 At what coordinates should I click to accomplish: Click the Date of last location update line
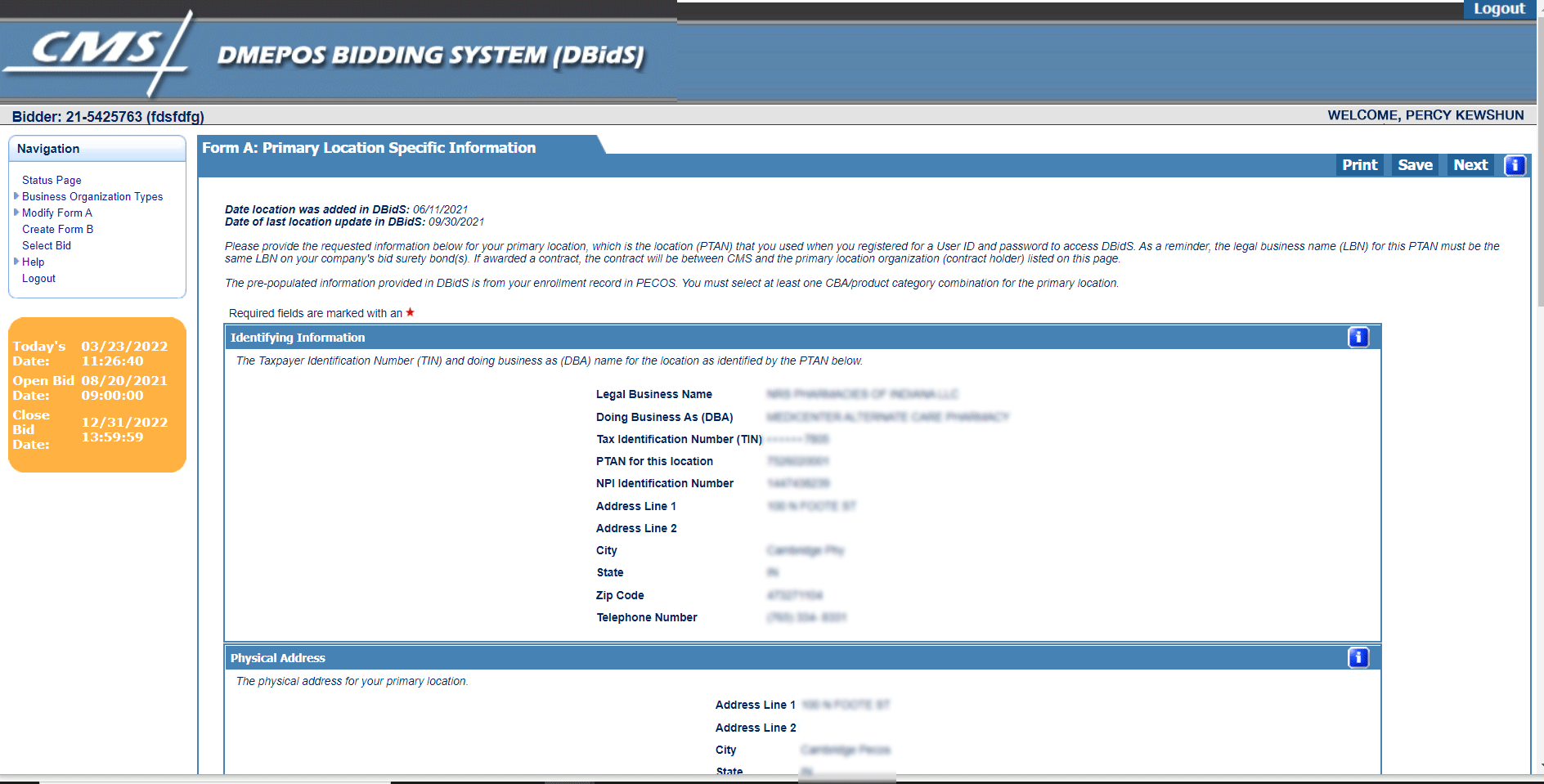pyautogui.click(x=355, y=222)
